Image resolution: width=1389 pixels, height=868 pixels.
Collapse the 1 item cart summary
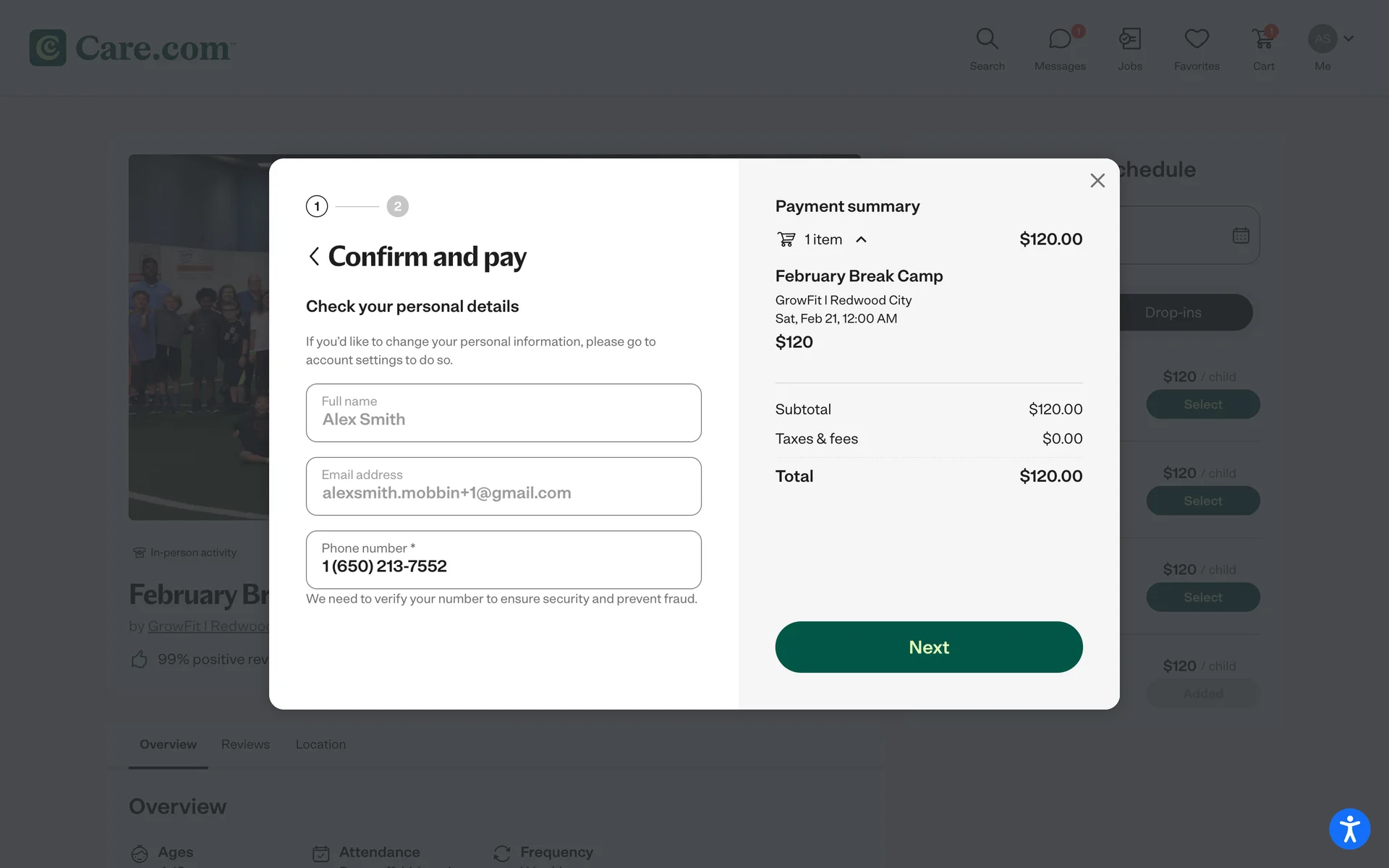pos(861,239)
